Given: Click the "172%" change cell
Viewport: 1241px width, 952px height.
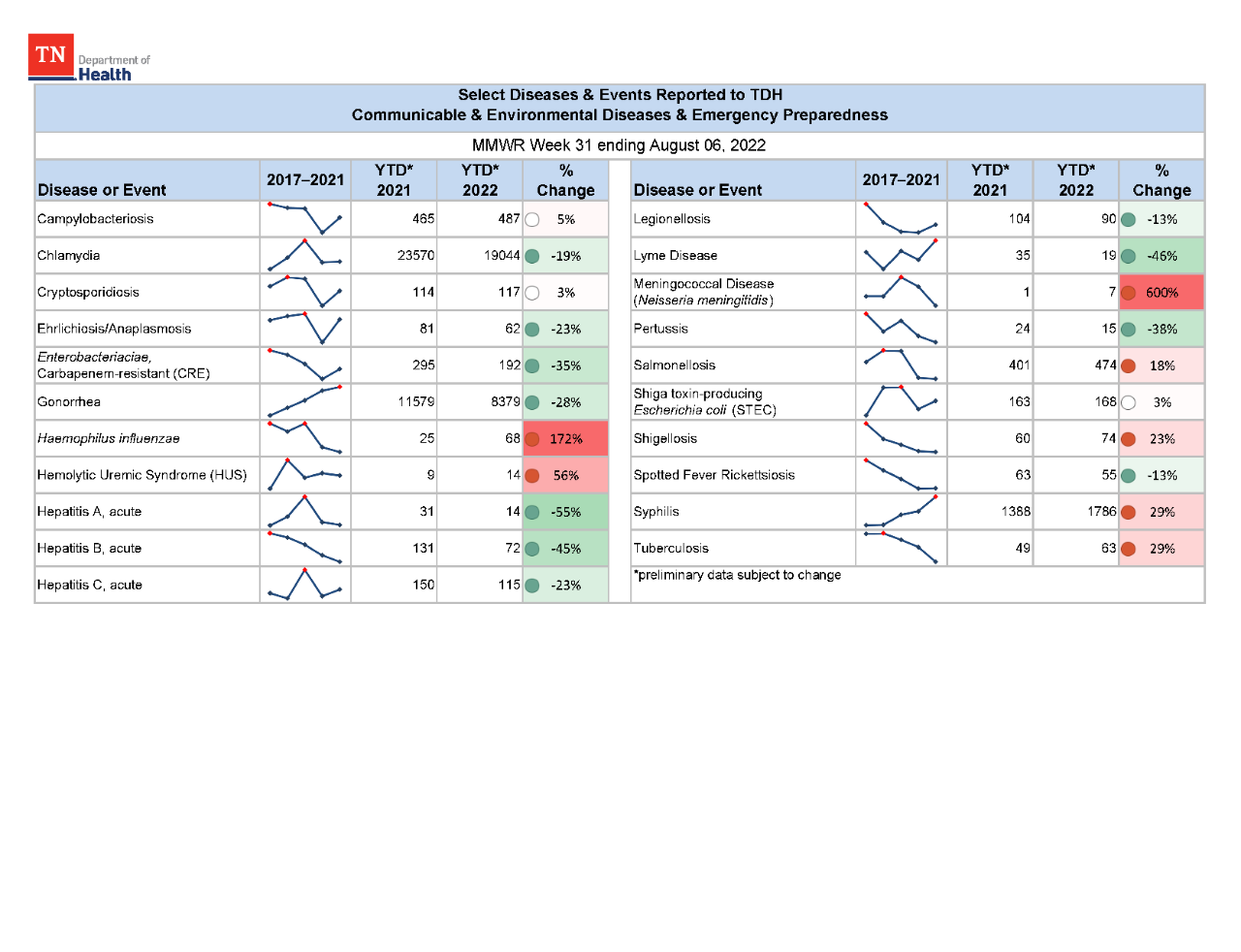Looking at the screenshot, I should click(x=566, y=439).
